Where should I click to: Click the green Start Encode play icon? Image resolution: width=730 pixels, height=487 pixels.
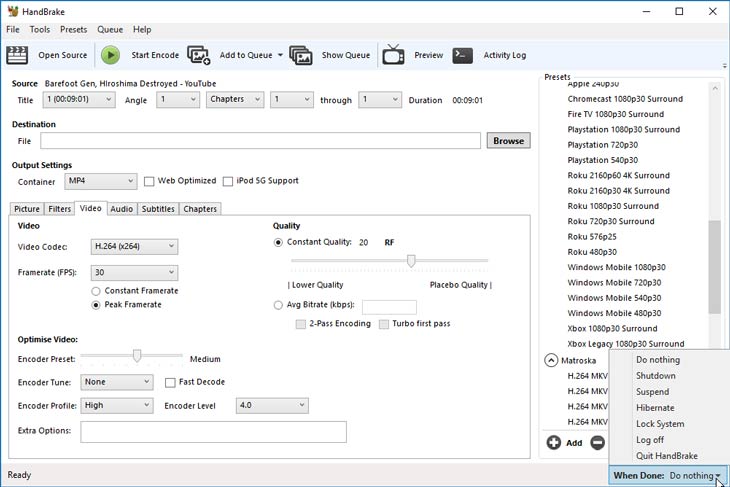tap(110, 55)
